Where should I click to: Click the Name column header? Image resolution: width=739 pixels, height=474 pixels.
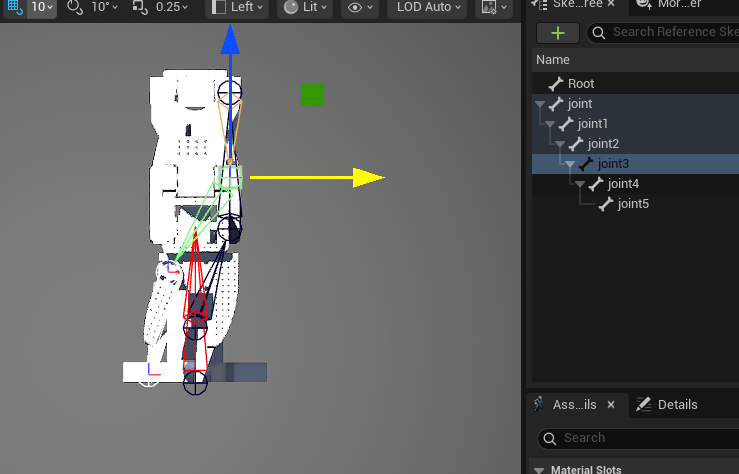(553, 60)
